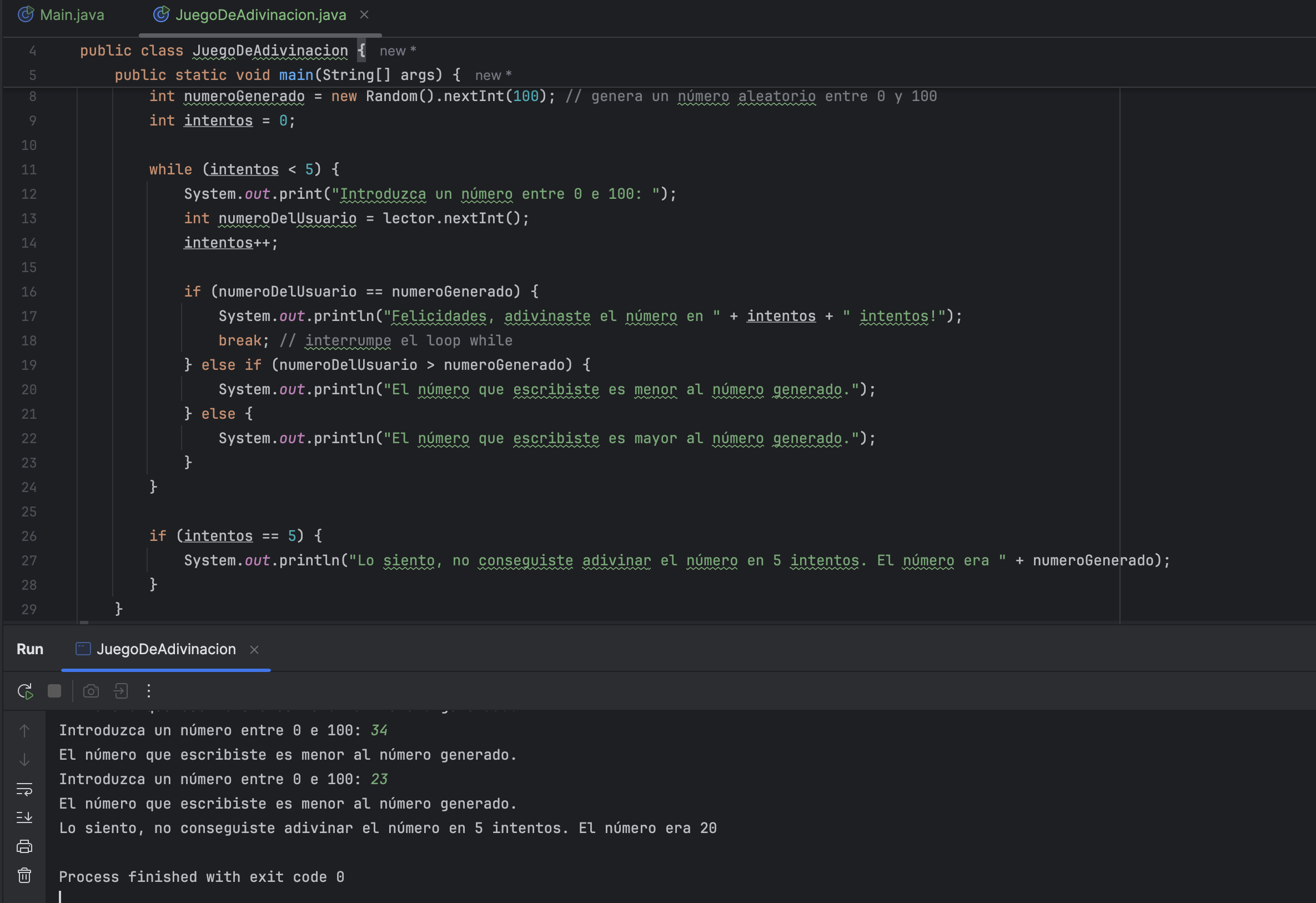1316x903 pixels.
Task: Toggle soft-wrap in the console
Action: pos(24,789)
